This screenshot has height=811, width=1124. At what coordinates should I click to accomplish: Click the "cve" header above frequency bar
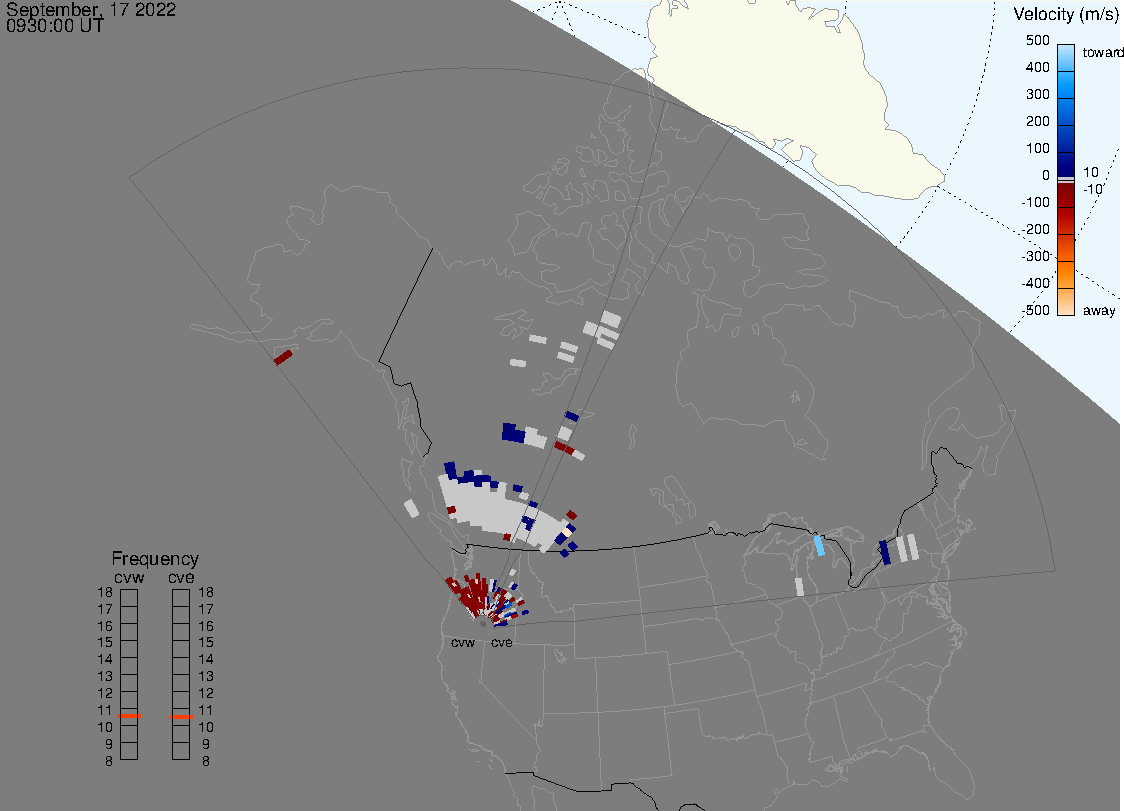click(181, 577)
